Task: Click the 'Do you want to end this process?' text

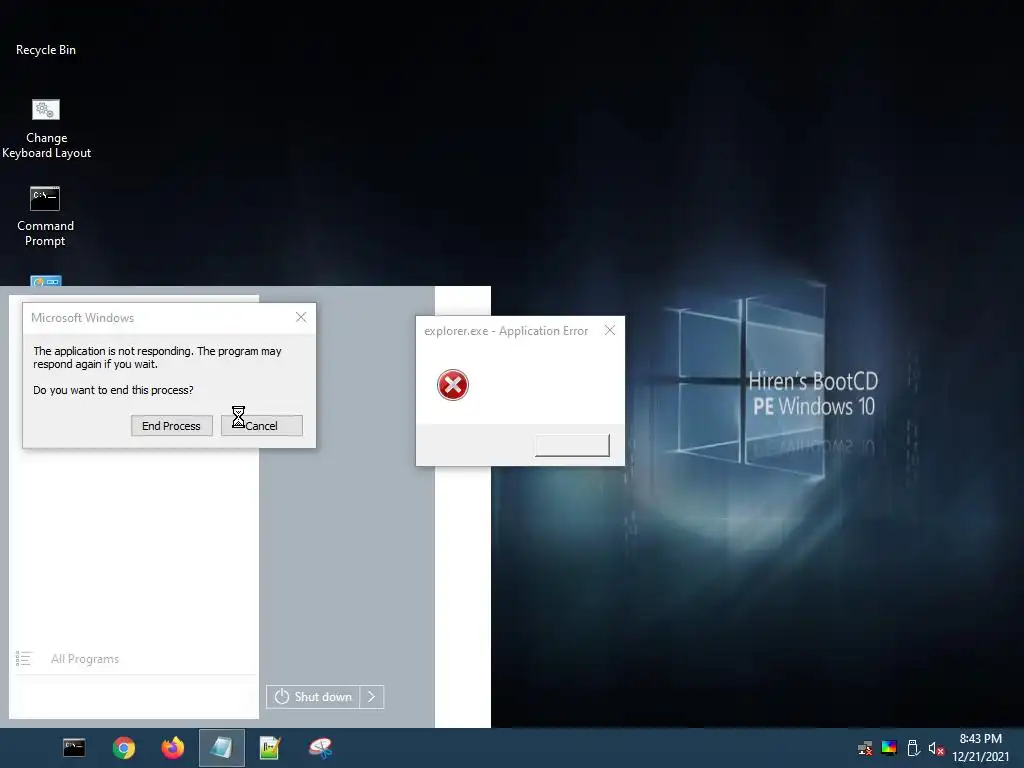Action: pos(113,390)
